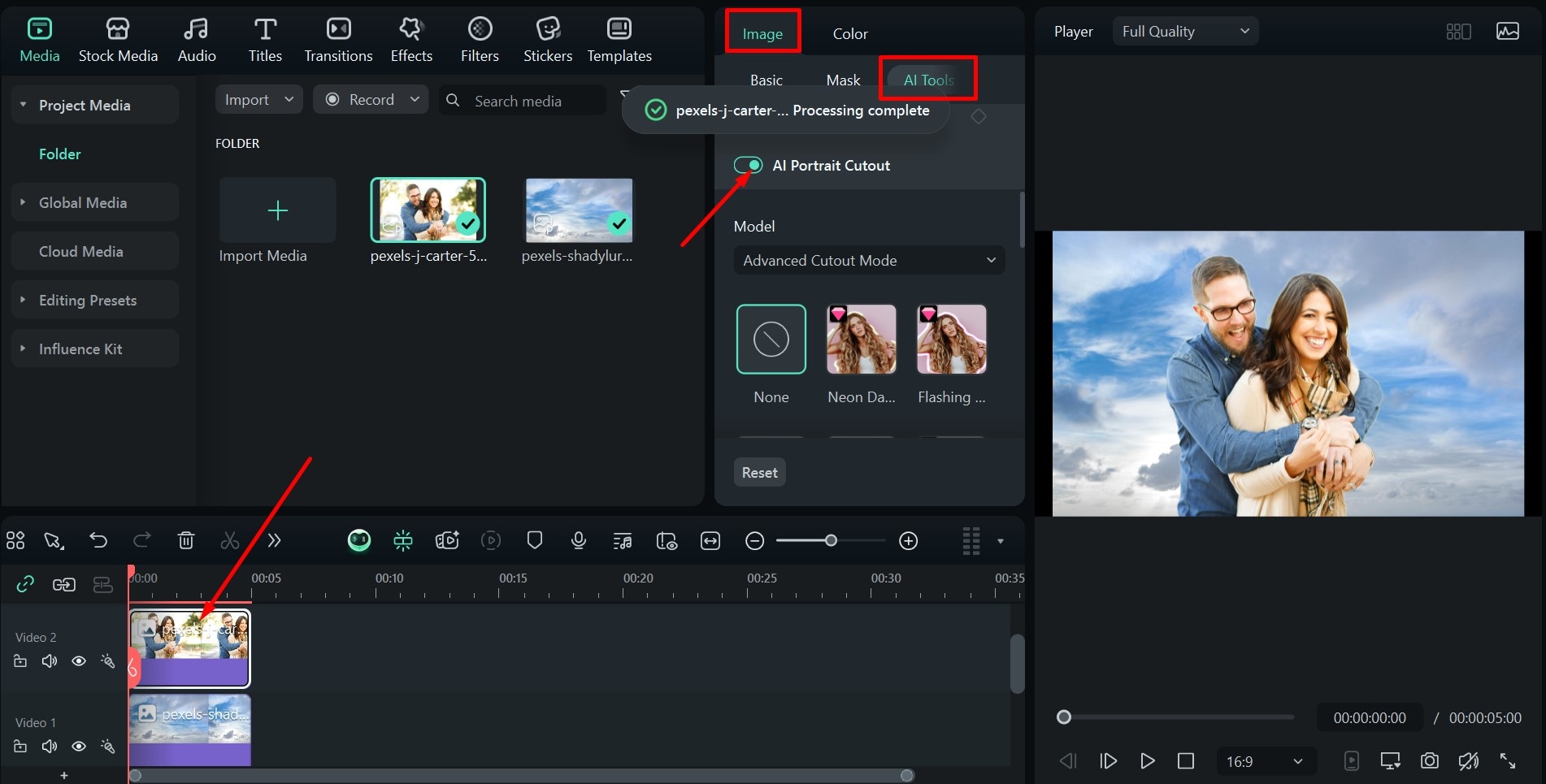
Task: Toggle the AI Portrait Cutout switch
Action: (x=748, y=165)
